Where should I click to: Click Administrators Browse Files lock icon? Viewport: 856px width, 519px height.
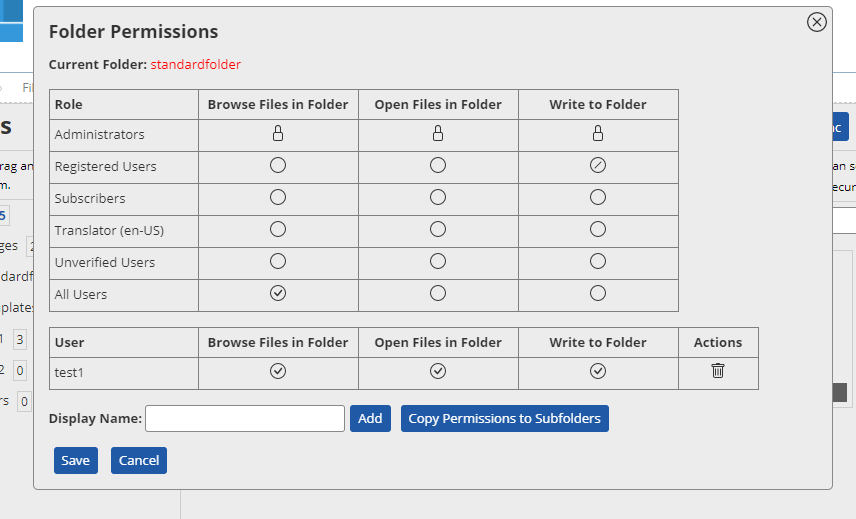[x=278, y=134]
